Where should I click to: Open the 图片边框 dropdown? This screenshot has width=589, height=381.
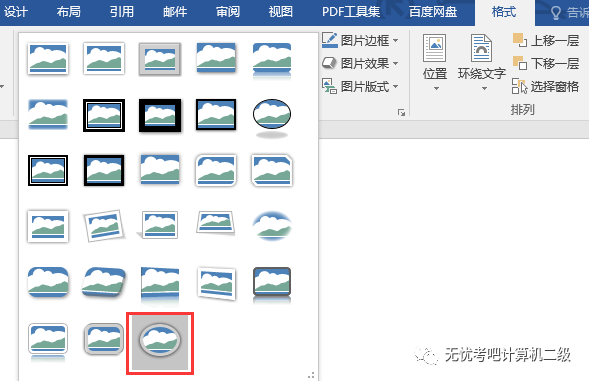point(360,40)
